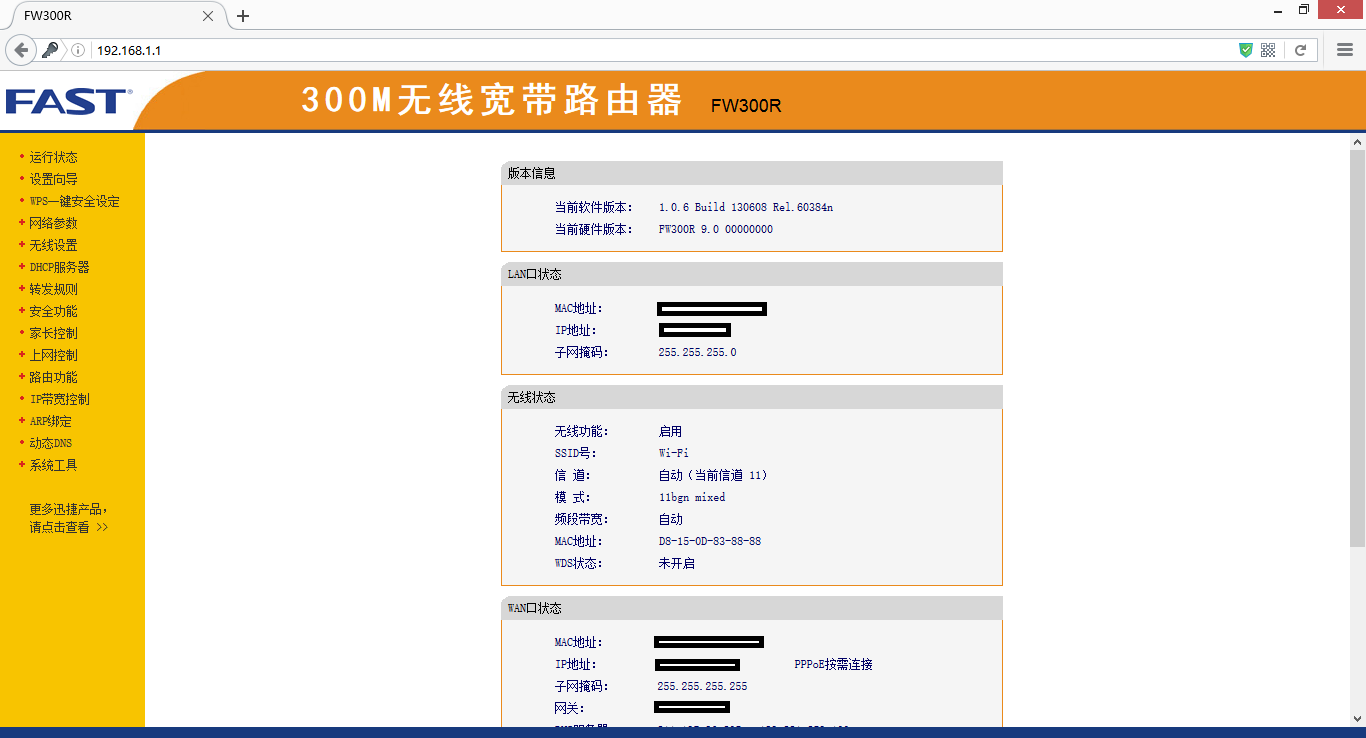Screen dimensions: 1366x738
Task: Open 设置向导 setup wizard
Action: tap(53, 179)
